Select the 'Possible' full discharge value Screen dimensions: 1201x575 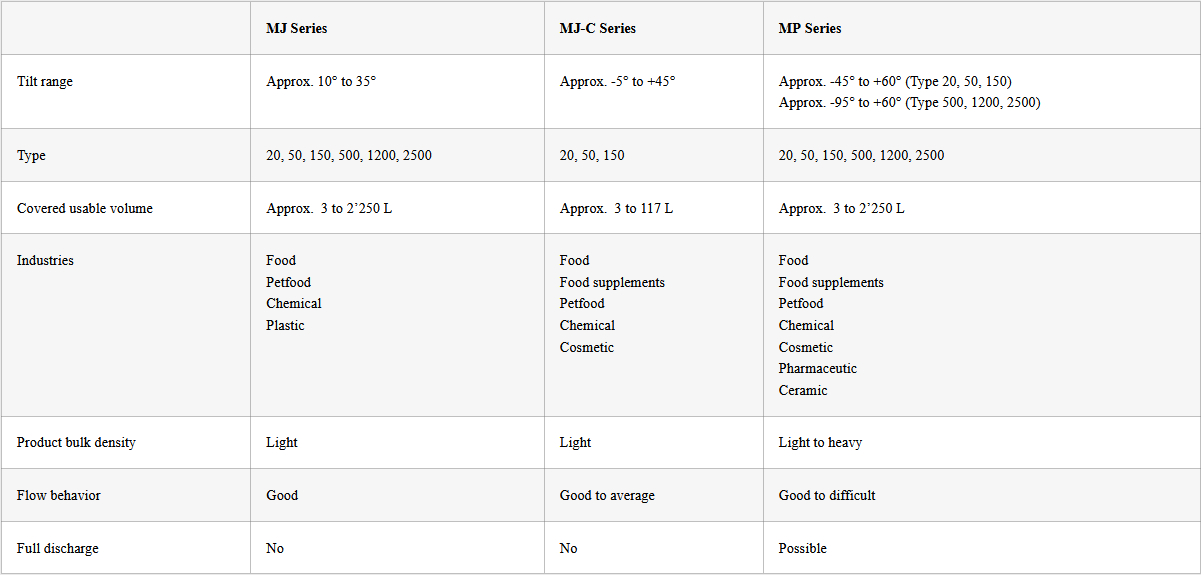803,548
